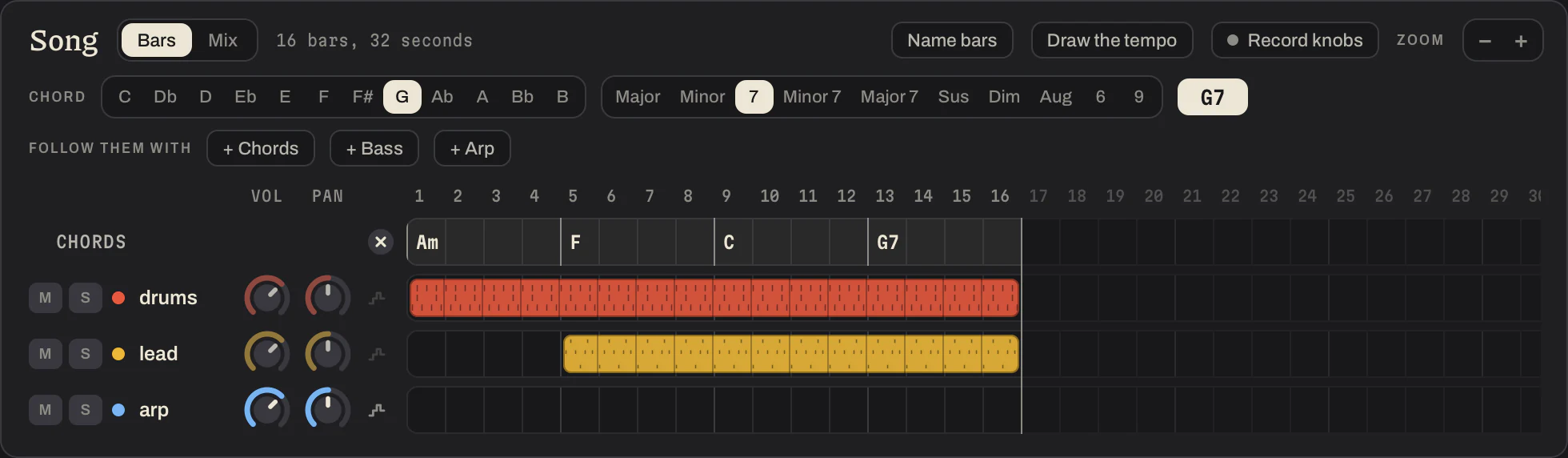This screenshot has width=1568, height=458.
Task: Select chord root A
Action: (482, 97)
